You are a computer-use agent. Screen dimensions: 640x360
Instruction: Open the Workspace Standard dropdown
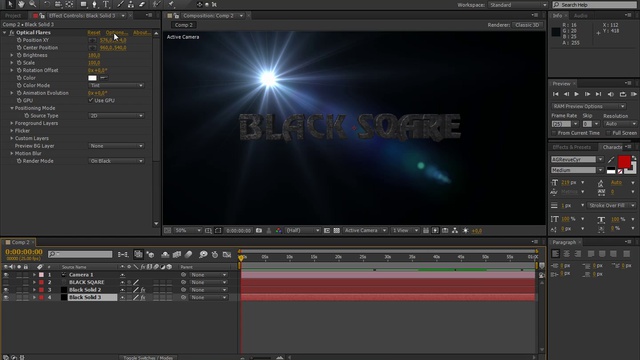click(518, 5)
